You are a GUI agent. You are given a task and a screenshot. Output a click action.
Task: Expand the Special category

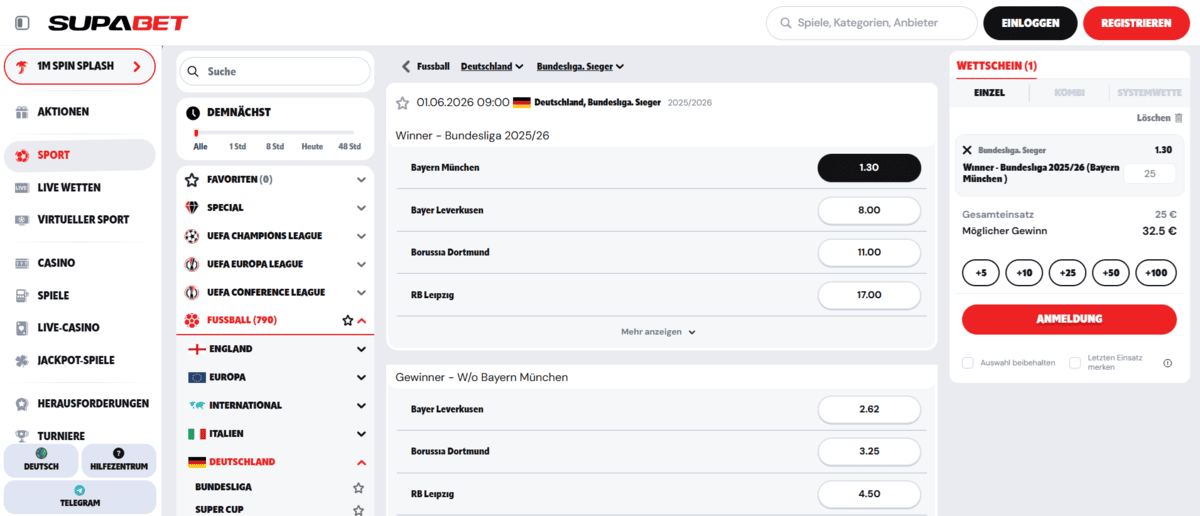click(361, 208)
